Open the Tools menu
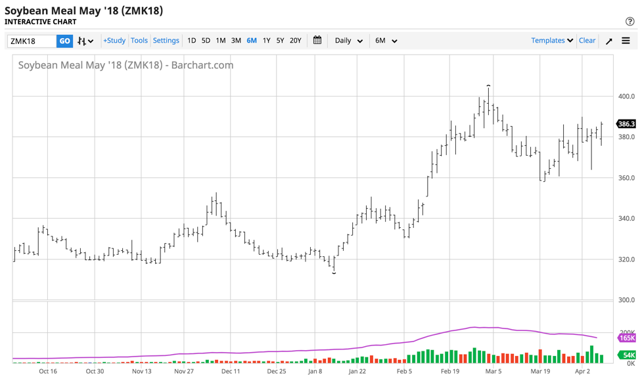640x379 pixels. 139,40
